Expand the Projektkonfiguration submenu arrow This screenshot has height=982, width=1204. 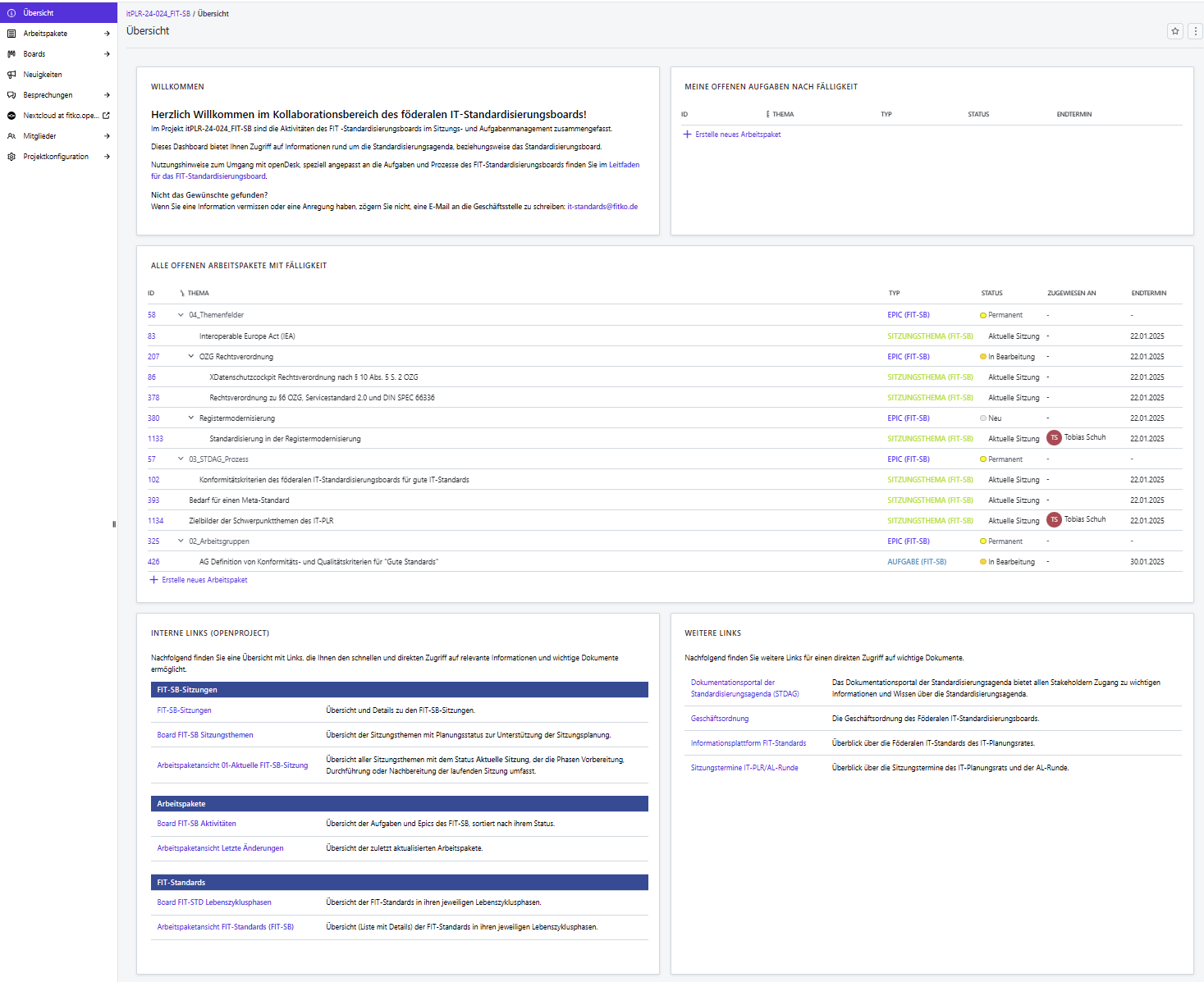(107, 157)
